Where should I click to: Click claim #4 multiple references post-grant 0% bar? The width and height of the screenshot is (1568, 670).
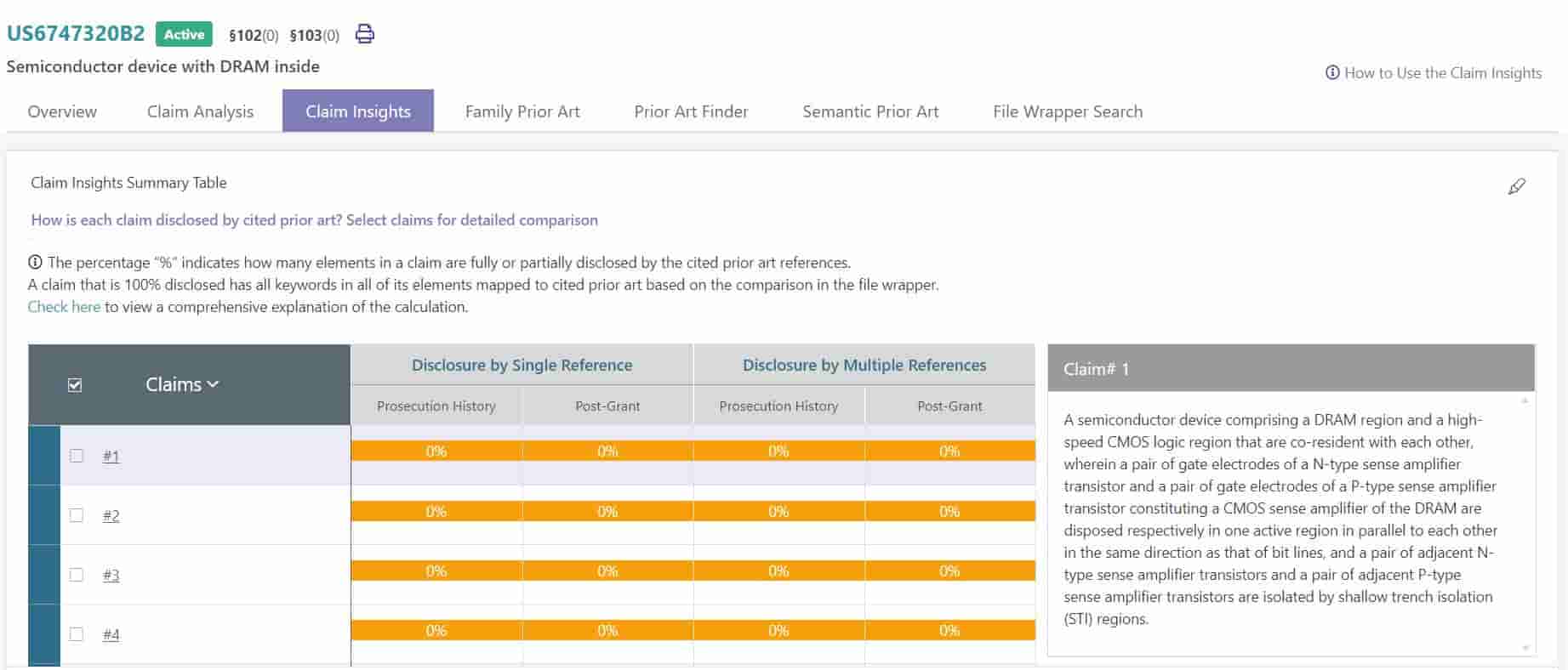pyautogui.click(x=949, y=630)
